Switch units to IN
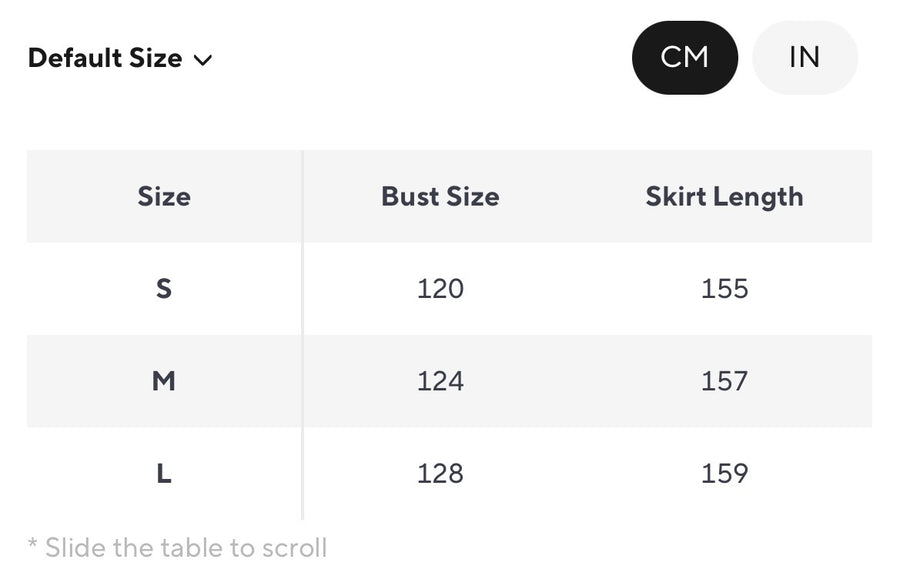Image resolution: width=900 pixels, height=576 pixels. coord(804,58)
